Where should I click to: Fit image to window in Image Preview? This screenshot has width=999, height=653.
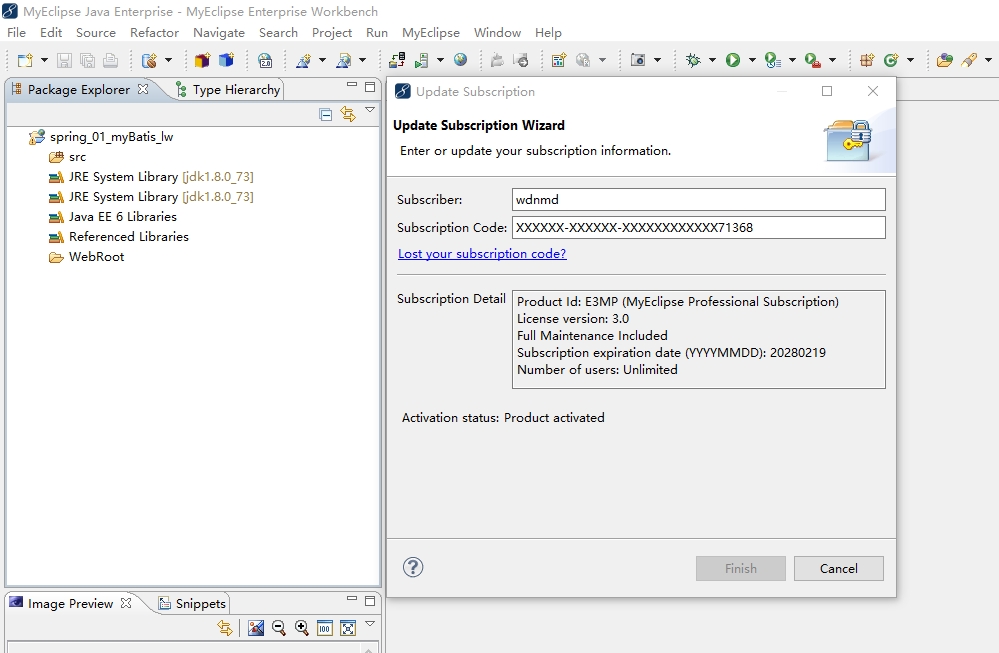click(x=348, y=628)
